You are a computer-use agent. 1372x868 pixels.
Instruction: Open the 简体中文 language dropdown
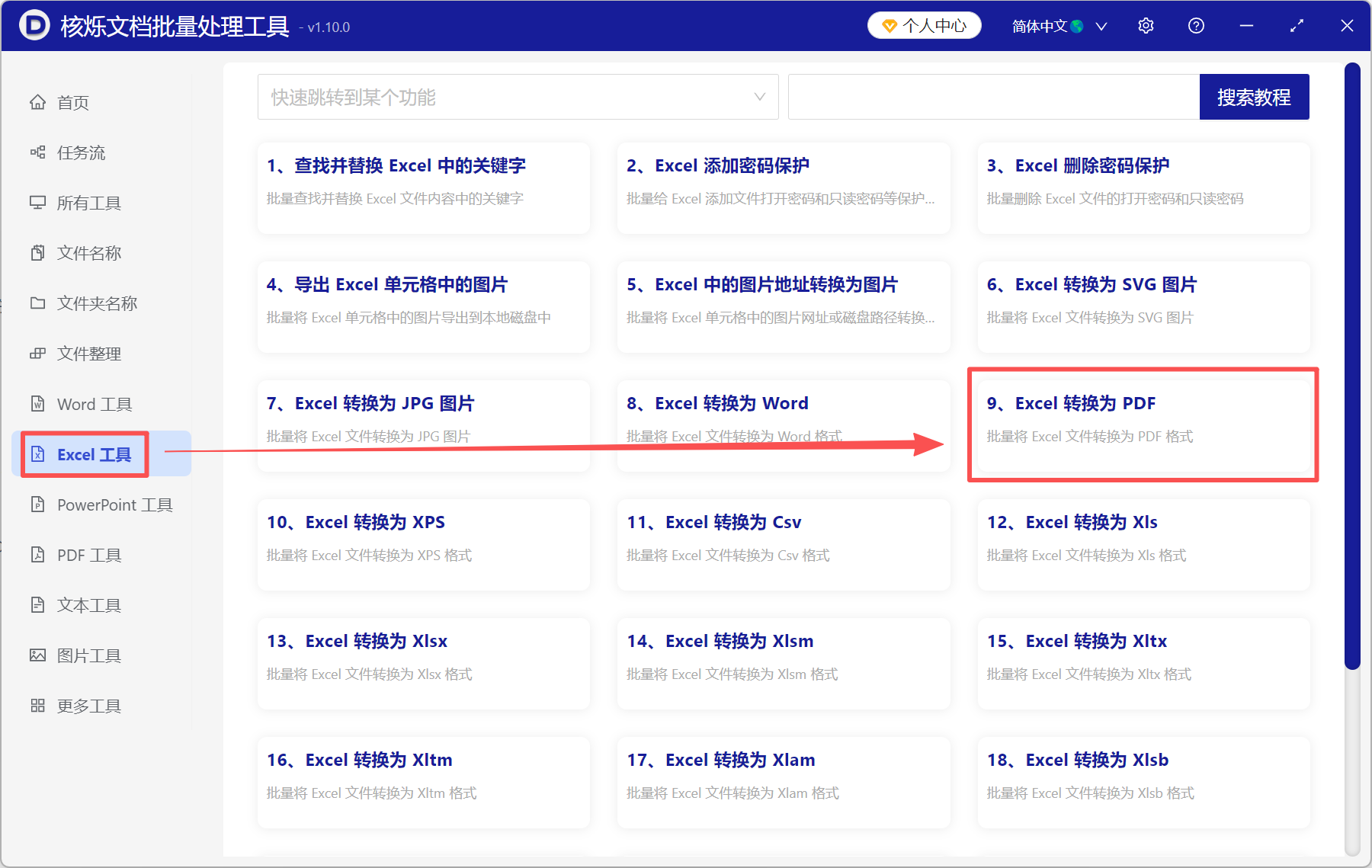[x=1058, y=25]
